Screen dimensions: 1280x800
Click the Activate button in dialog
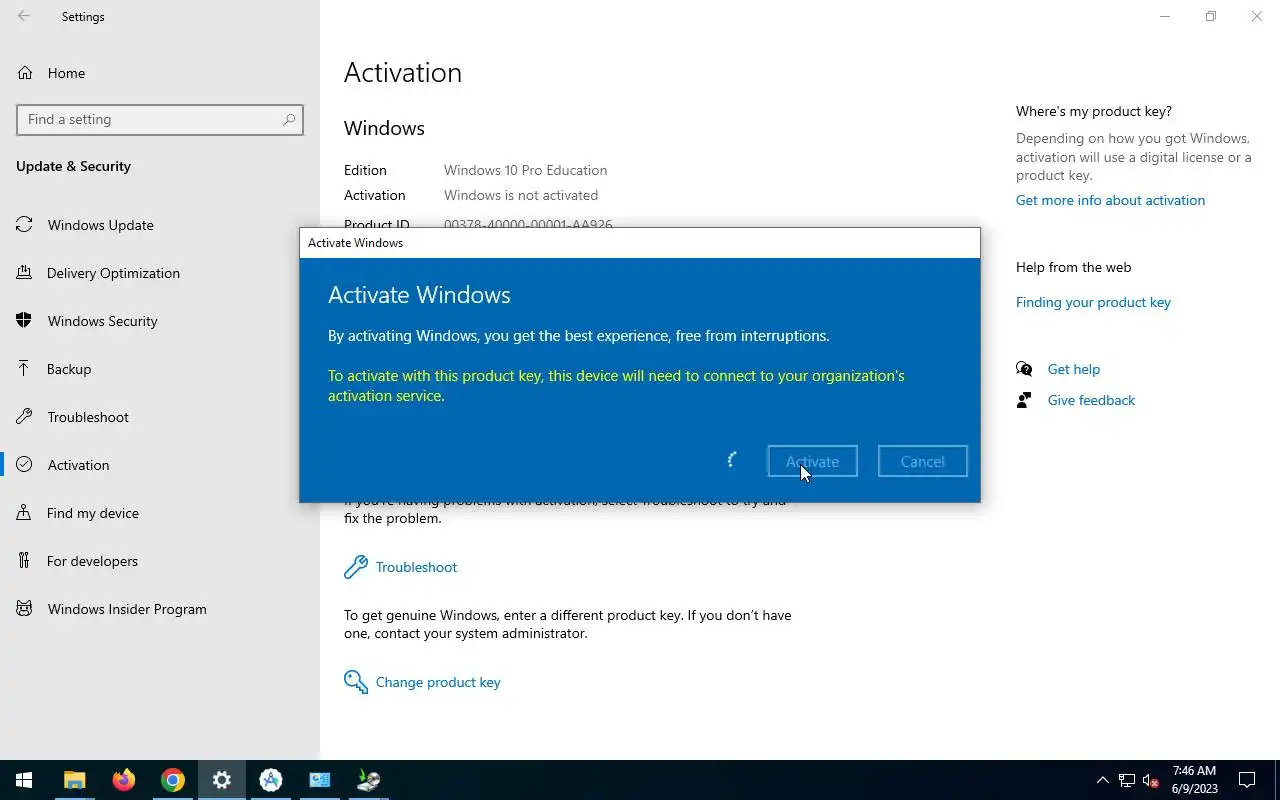click(x=812, y=461)
